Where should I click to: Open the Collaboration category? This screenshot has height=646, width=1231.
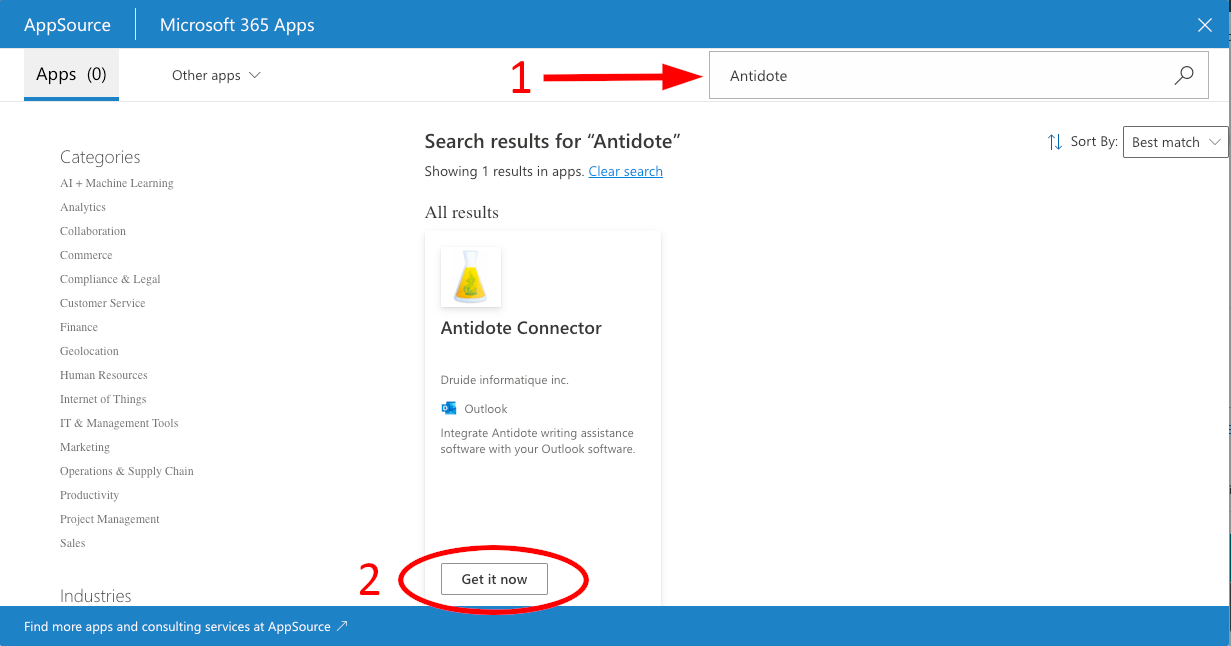coord(93,231)
